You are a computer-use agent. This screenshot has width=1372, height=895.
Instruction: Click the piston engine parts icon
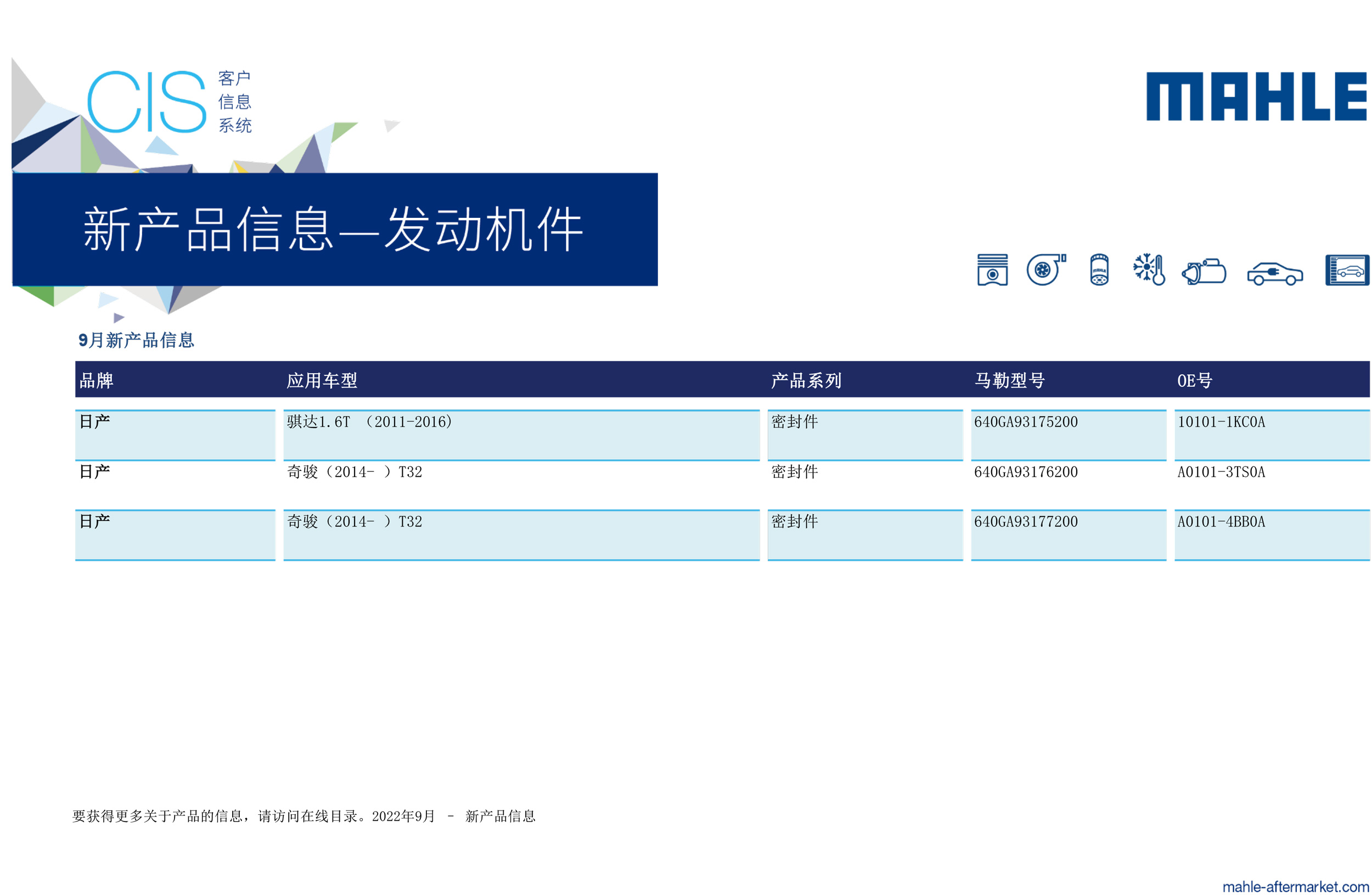992,270
